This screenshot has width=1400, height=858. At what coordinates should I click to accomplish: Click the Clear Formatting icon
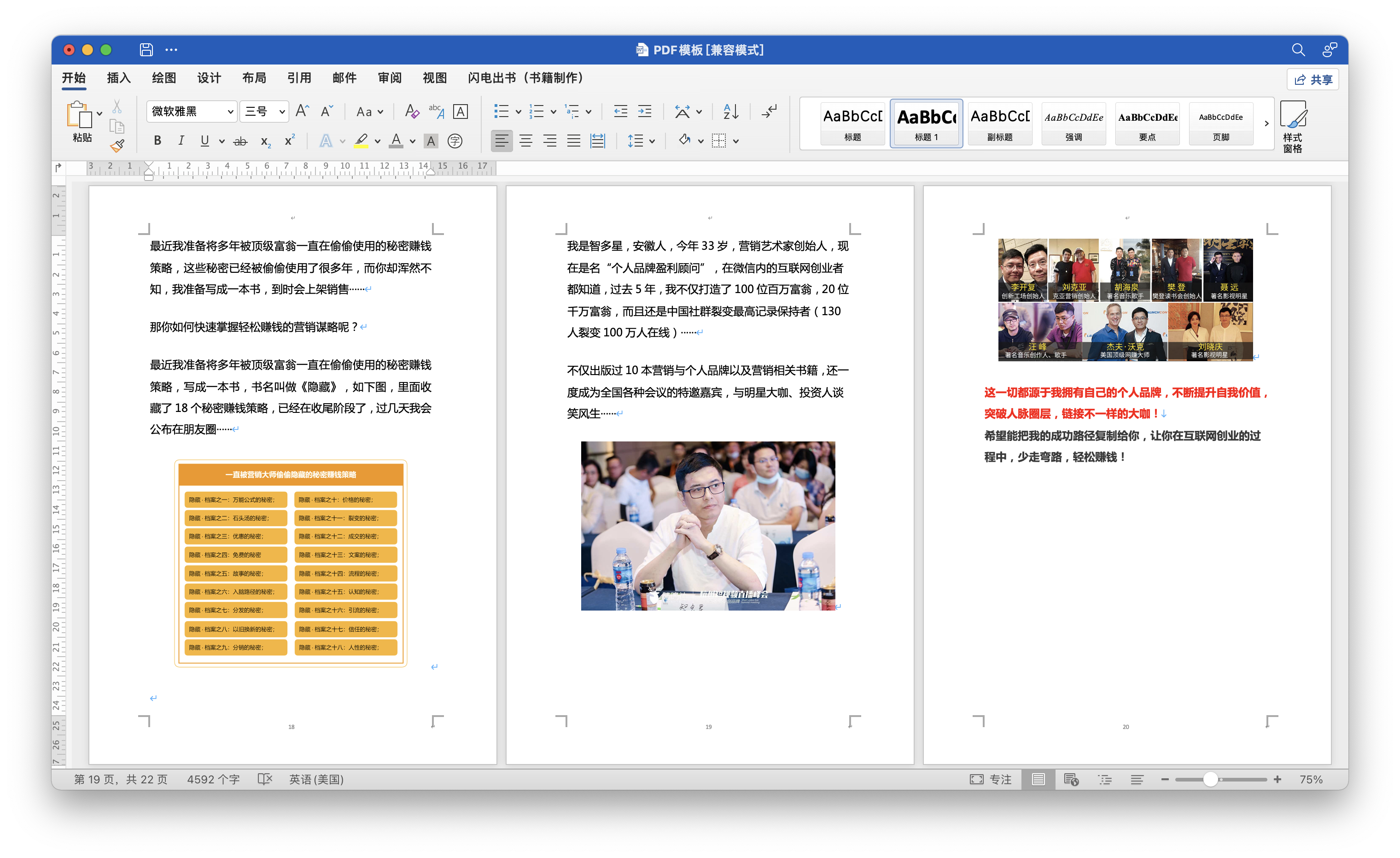tap(411, 112)
